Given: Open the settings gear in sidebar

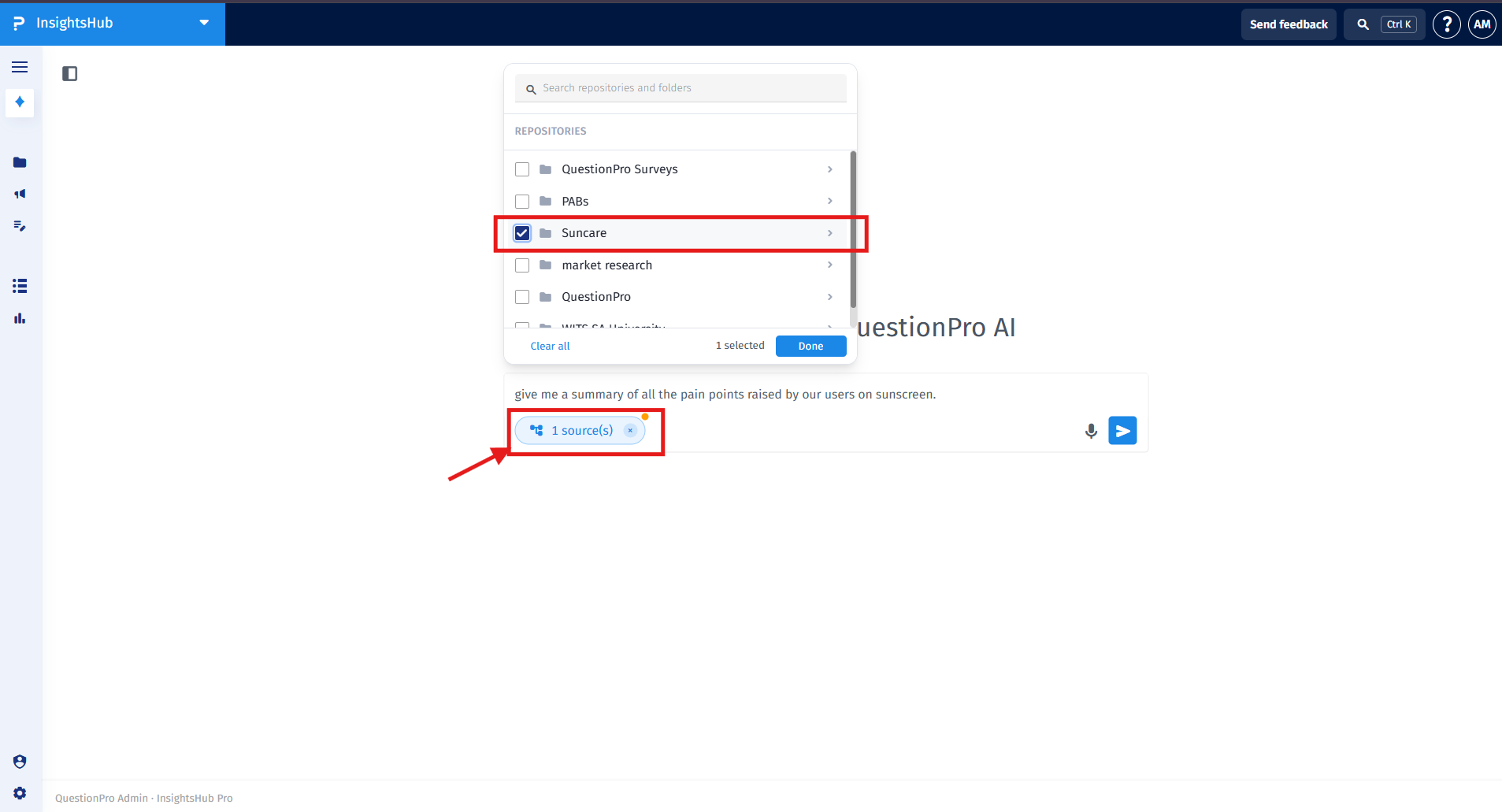Looking at the screenshot, I should tap(20, 793).
